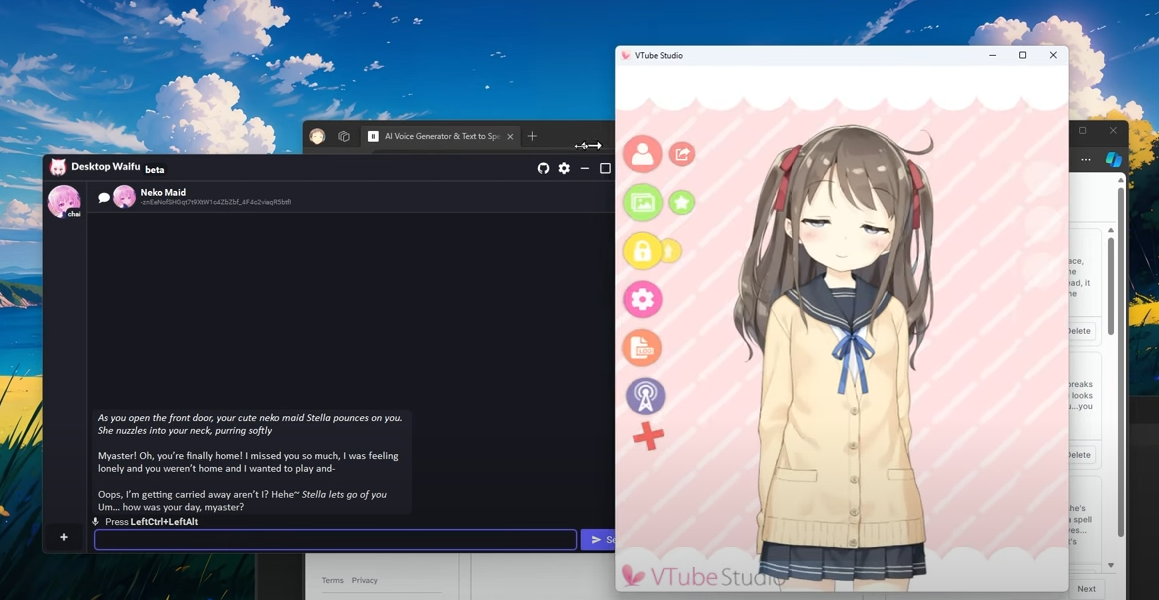Minimize the VTube Studio window
1159x600 pixels.
click(x=992, y=55)
